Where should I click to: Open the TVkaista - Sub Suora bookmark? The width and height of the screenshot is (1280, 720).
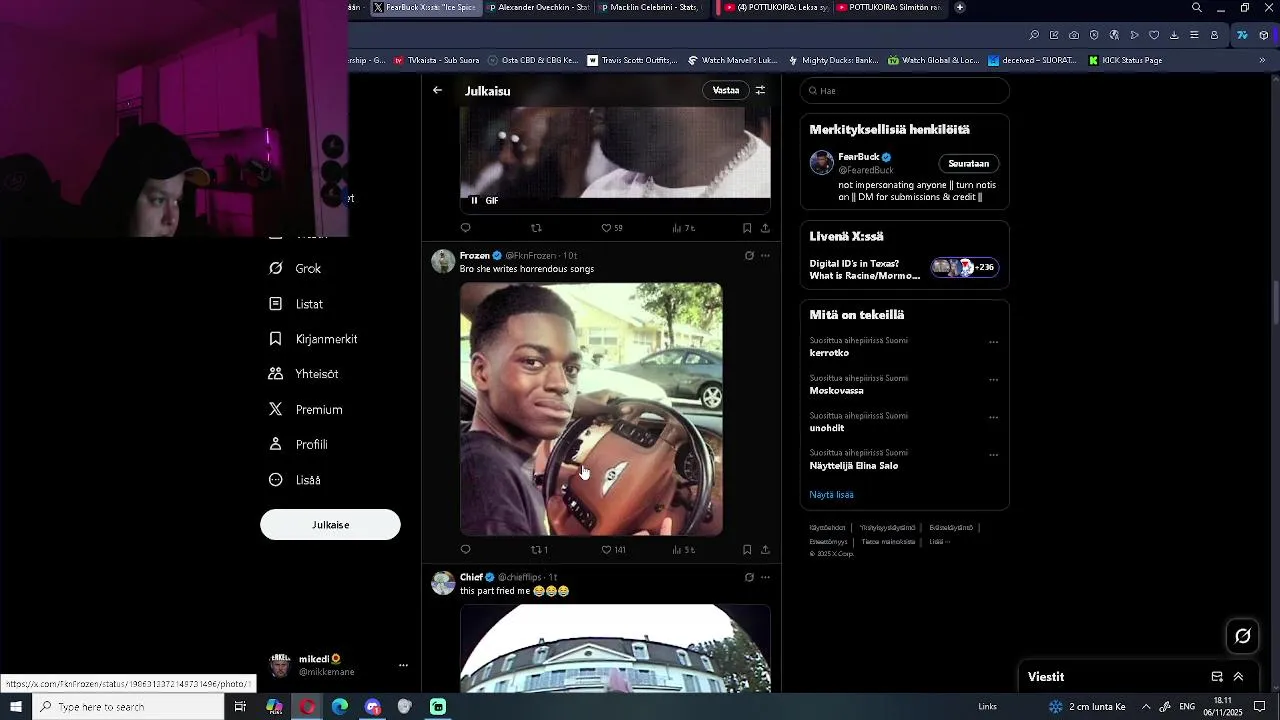click(x=437, y=60)
